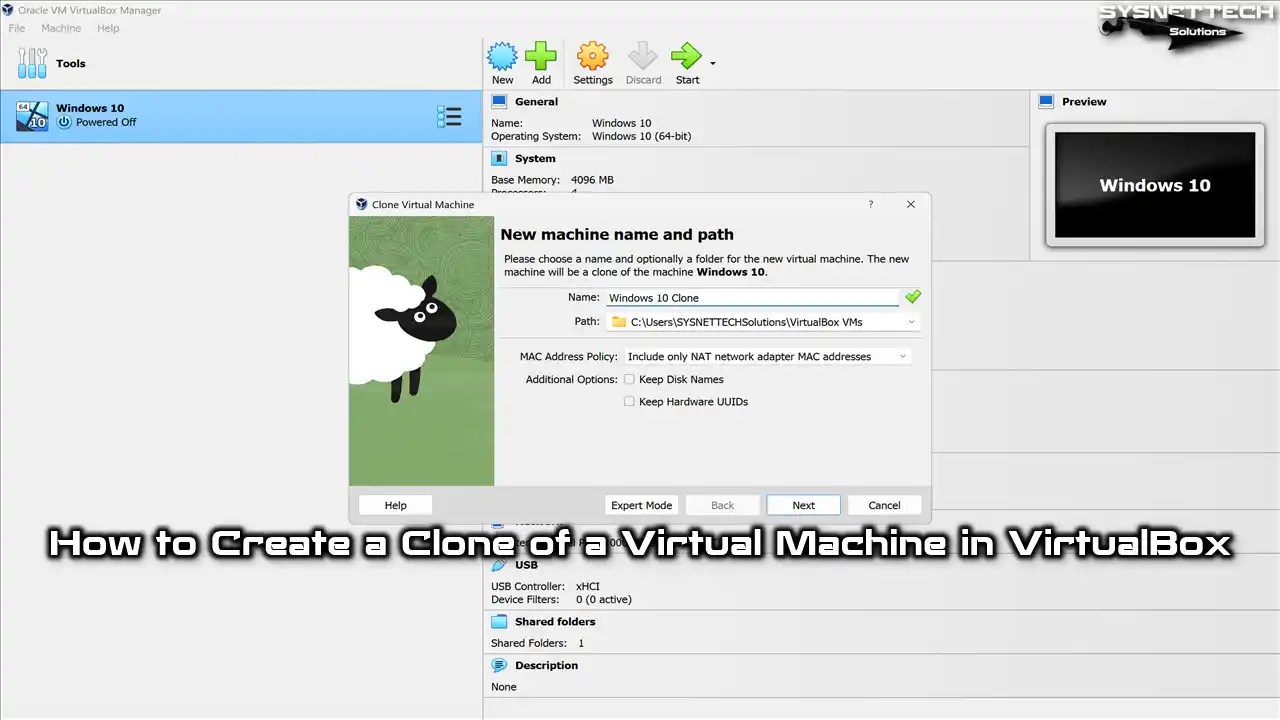Click the Discard toolbar icon
The image size is (1280, 720).
click(x=643, y=57)
